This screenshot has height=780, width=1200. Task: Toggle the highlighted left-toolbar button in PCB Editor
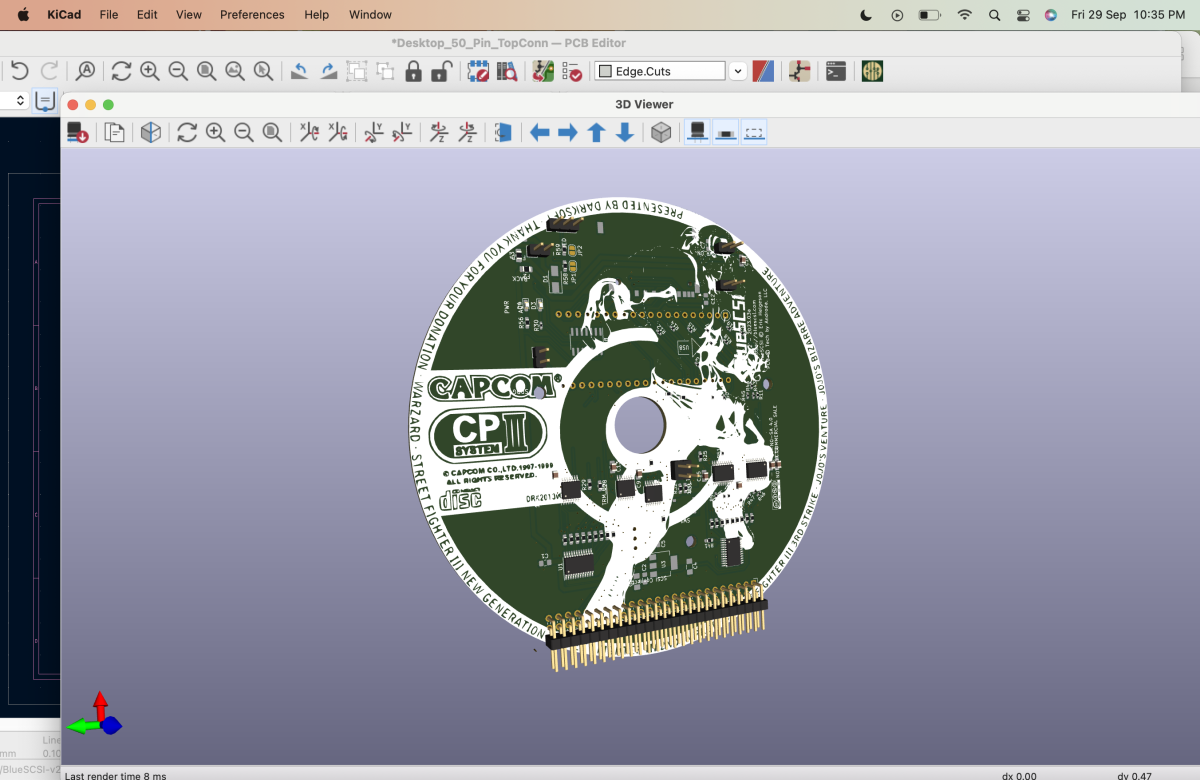pyautogui.click(x=45, y=101)
